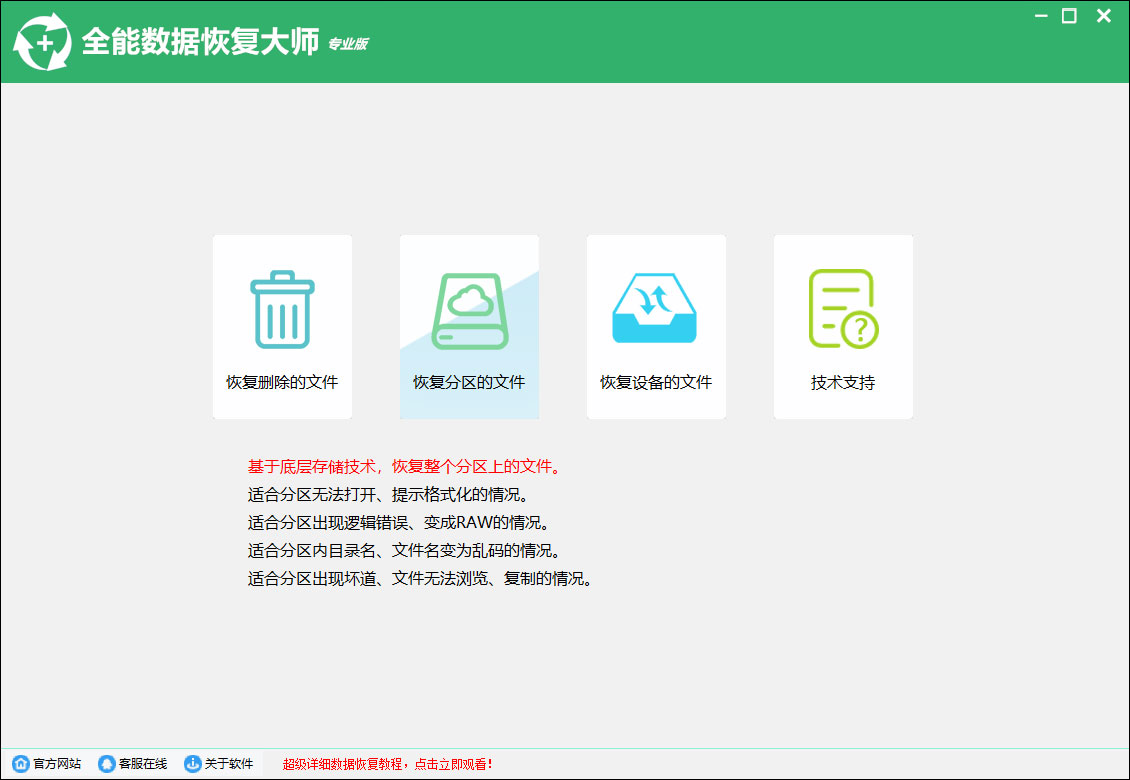Image resolution: width=1130 pixels, height=780 pixels.
Task: Click the device inbox icon for device file recovery
Action: click(656, 307)
